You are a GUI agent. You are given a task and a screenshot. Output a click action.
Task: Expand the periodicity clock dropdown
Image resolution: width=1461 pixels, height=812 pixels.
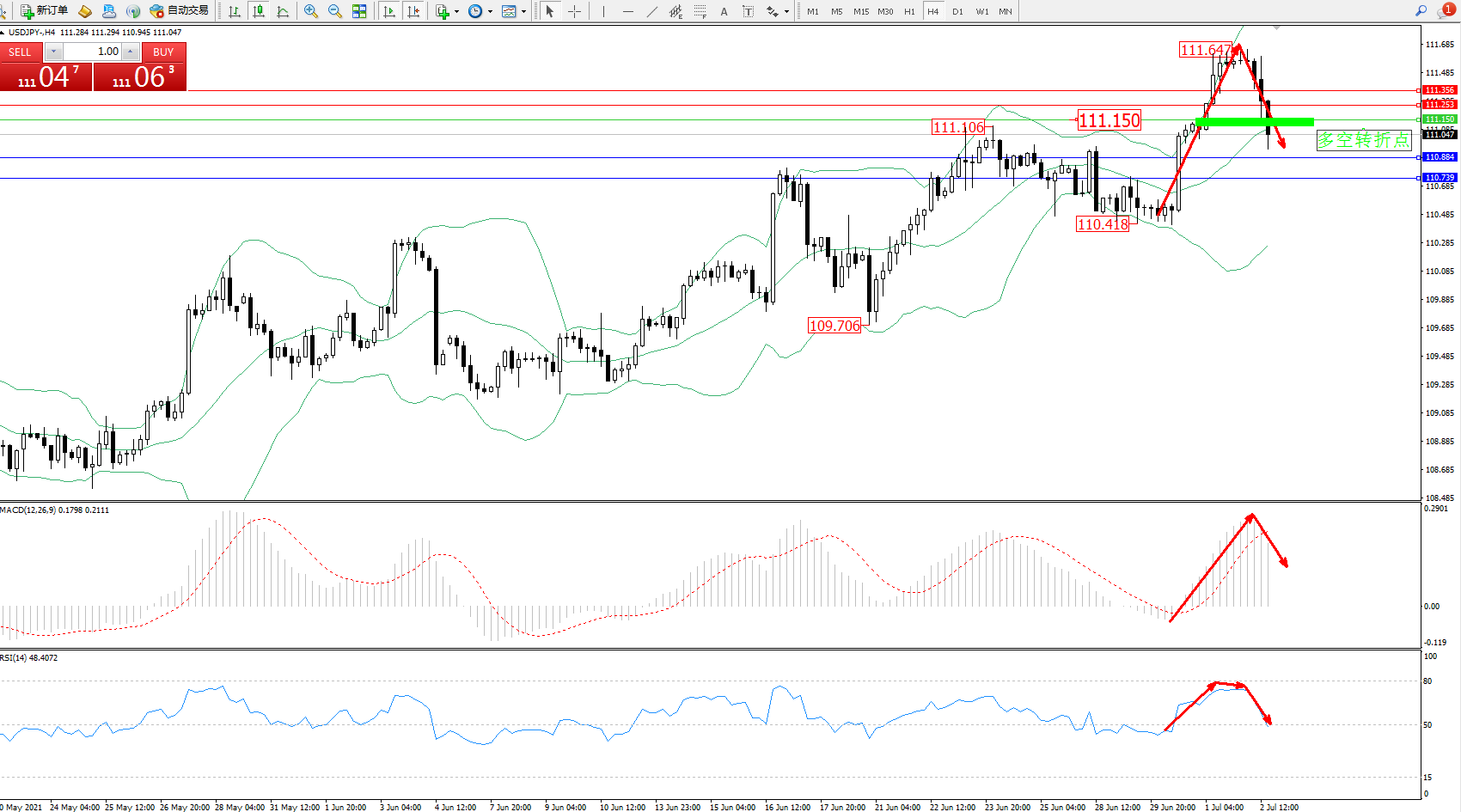pyautogui.click(x=480, y=11)
